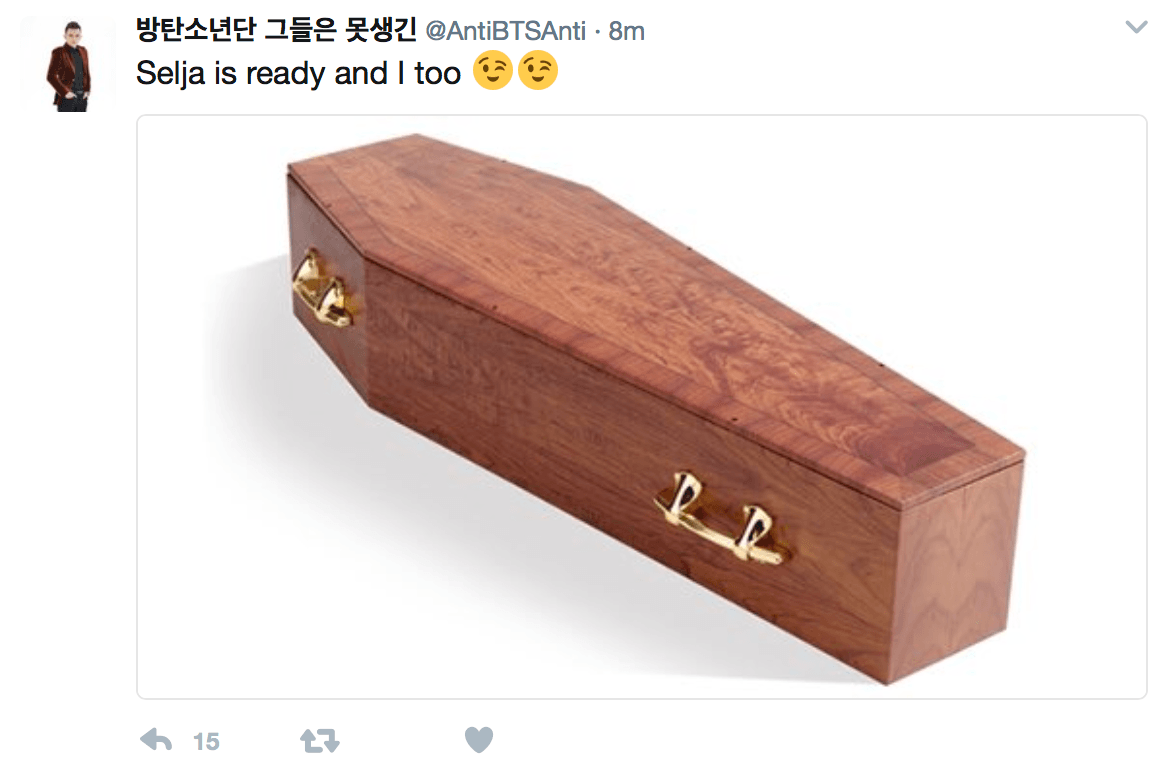
Task: Open the 8m timestamp permalink
Action: click(x=626, y=31)
